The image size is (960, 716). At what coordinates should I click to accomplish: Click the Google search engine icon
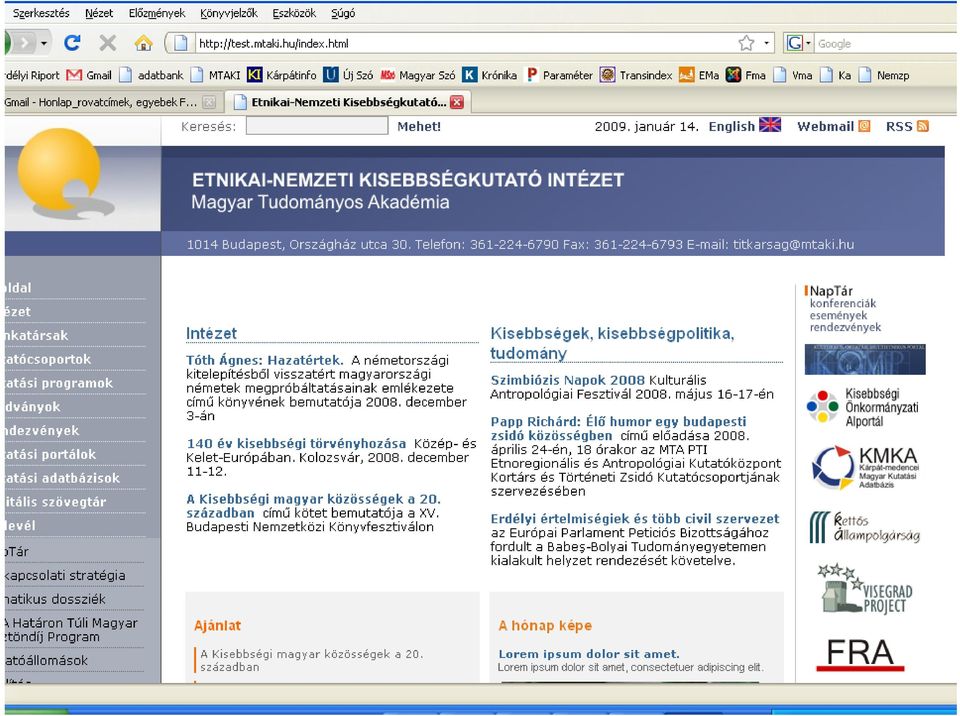tap(795, 43)
